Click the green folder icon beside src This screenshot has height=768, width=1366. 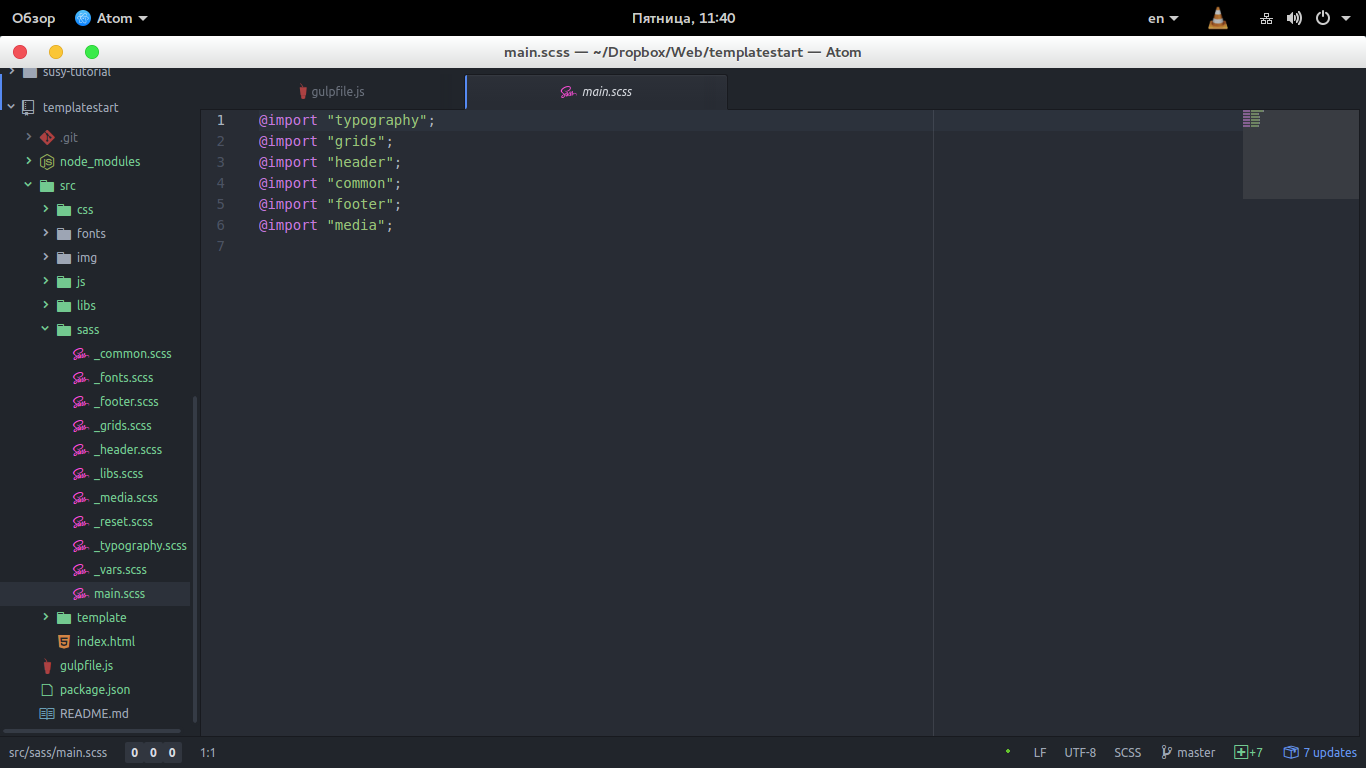tap(46, 186)
